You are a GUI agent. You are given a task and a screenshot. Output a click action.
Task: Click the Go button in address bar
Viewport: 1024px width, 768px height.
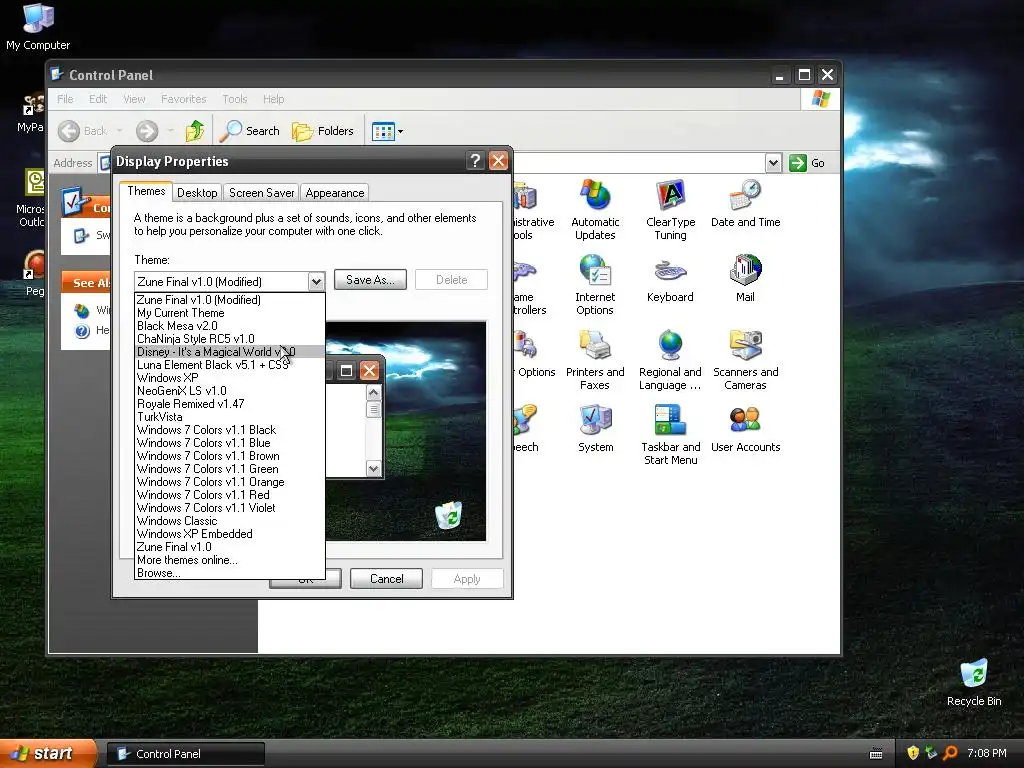pyautogui.click(x=807, y=163)
